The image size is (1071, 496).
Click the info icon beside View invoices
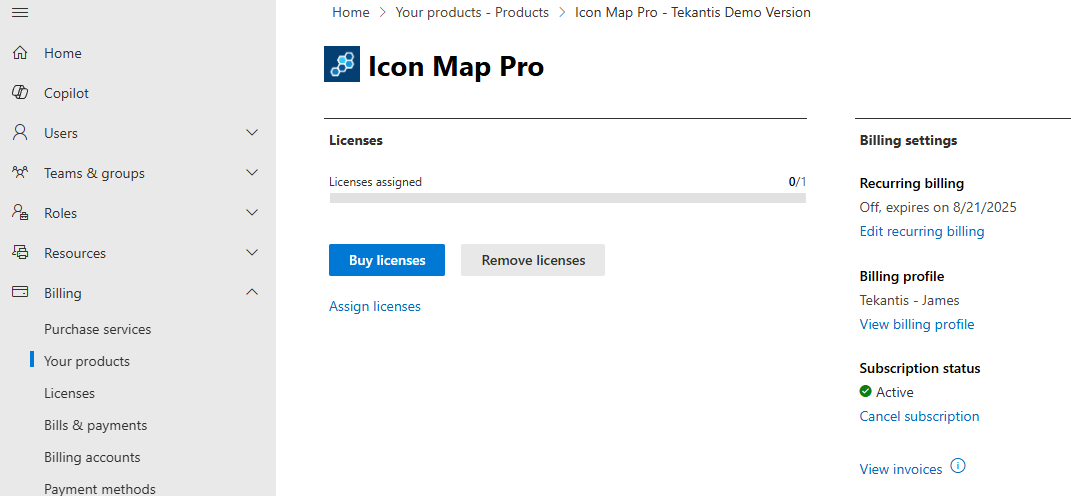[x=958, y=466]
